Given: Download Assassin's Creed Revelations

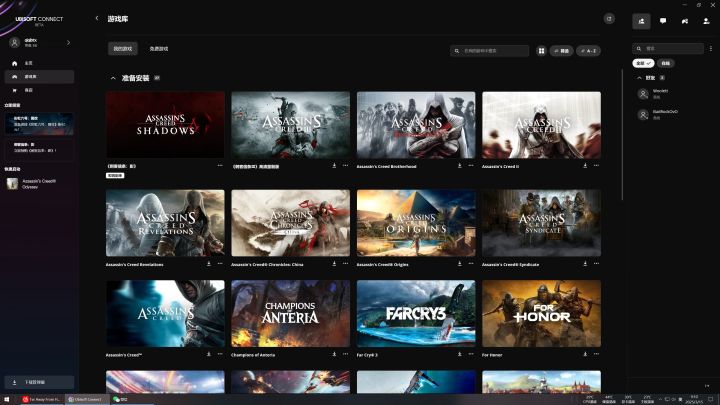Looking at the screenshot, I should [208, 264].
